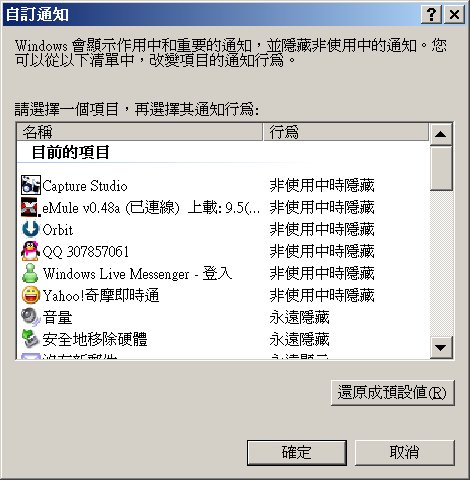Cancel with the 取消 button
Screen dimensions: 470x480
pos(405,453)
